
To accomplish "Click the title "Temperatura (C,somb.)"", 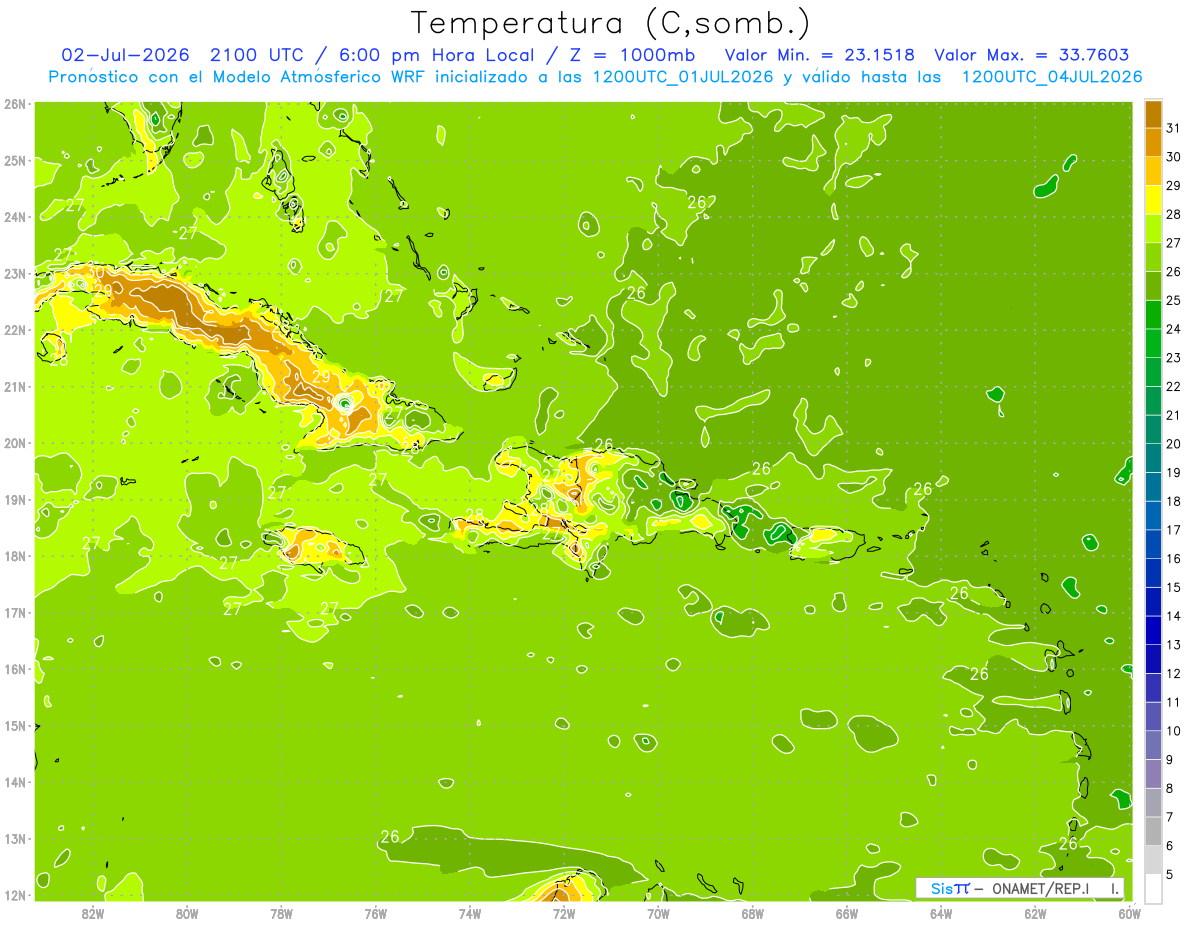I will (611, 23).
